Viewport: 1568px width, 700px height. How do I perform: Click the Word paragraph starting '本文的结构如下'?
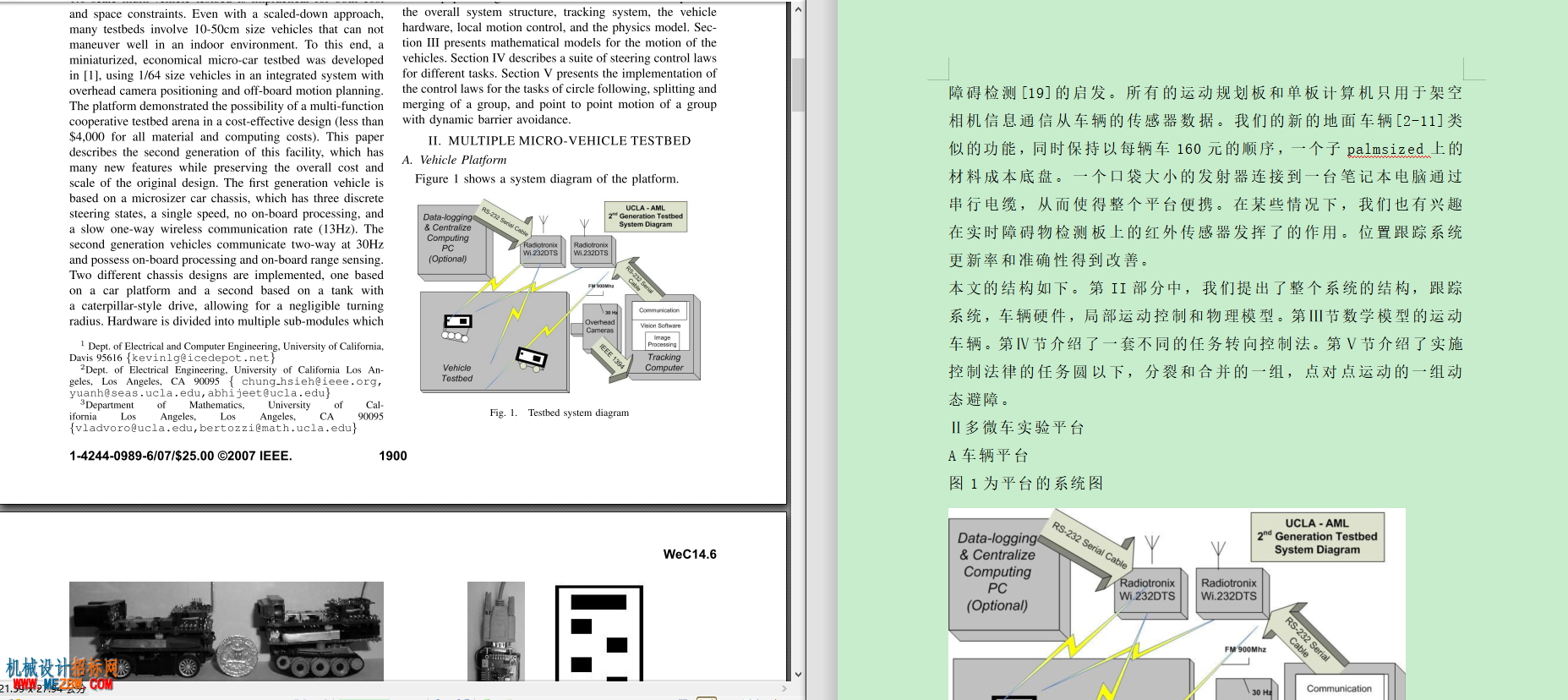click(1205, 344)
